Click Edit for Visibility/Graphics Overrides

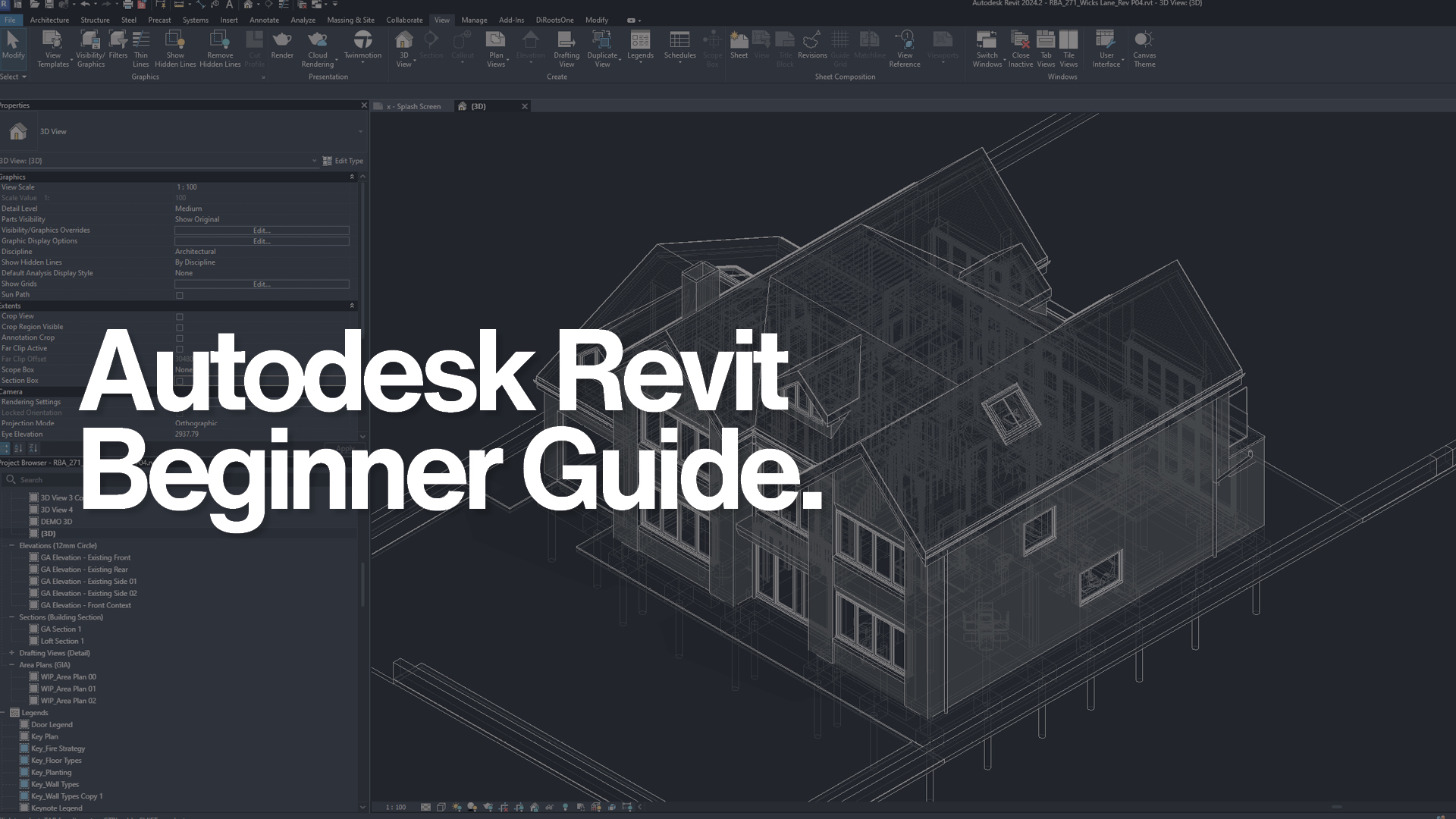pos(261,230)
